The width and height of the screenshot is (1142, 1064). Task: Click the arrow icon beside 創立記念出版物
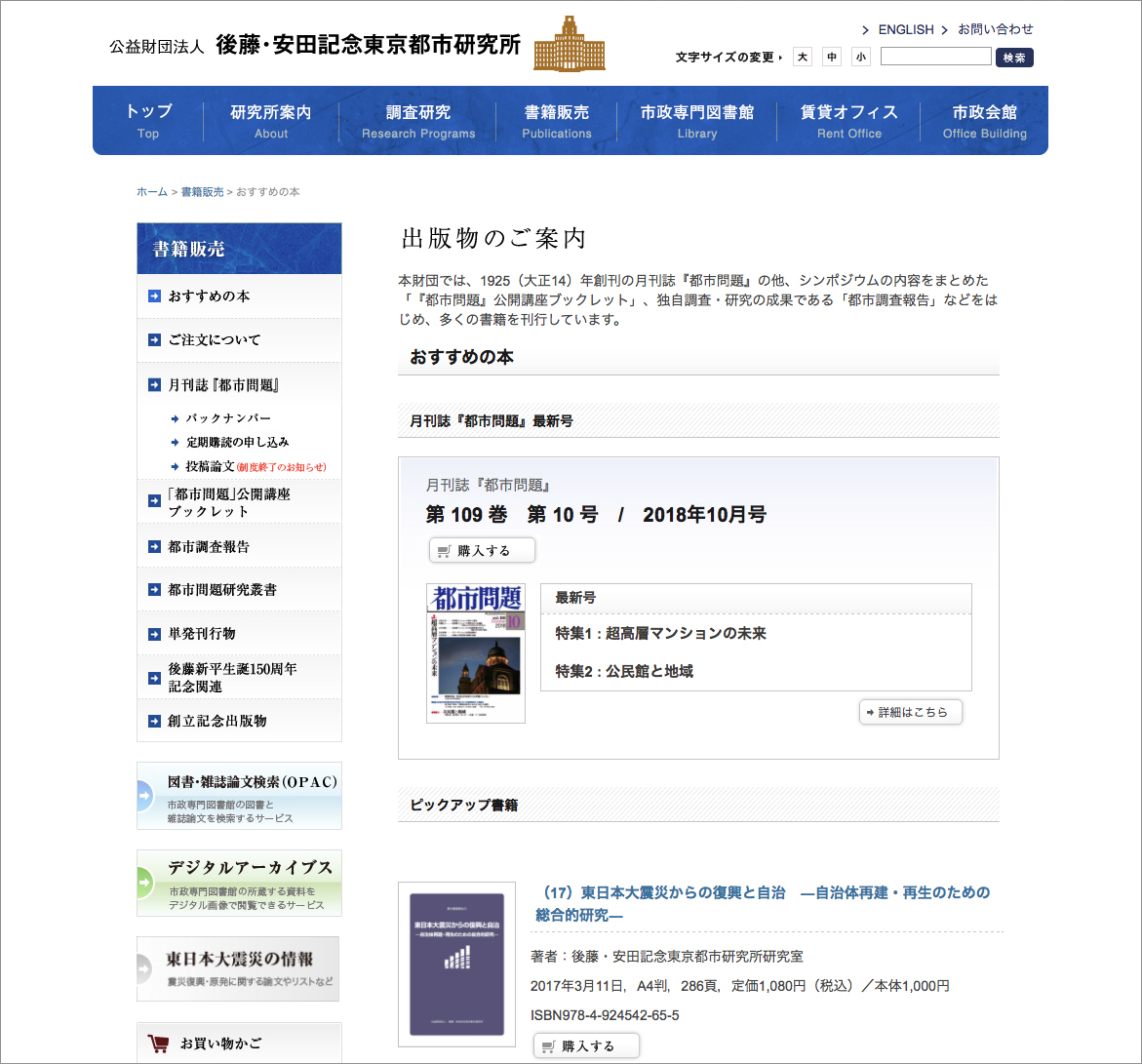click(x=154, y=722)
